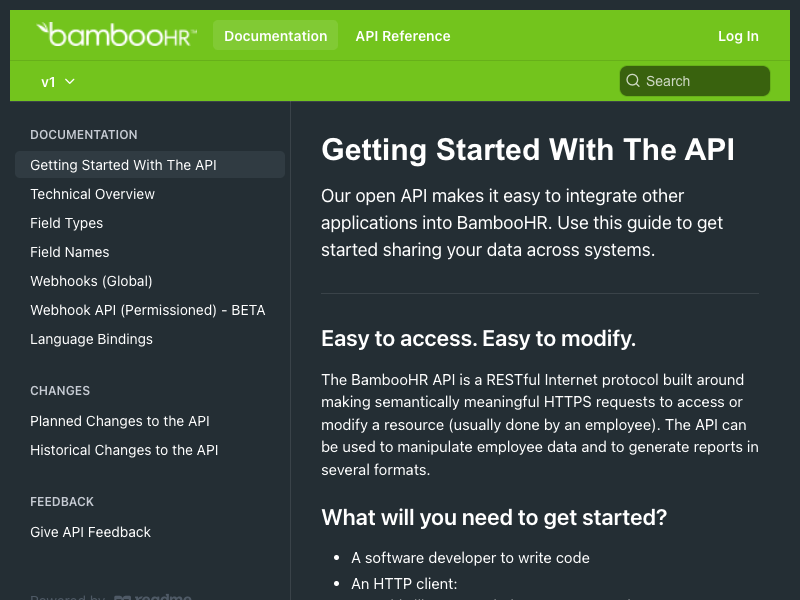The height and width of the screenshot is (600, 800).
Task: View Planned Changes to the API
Action: tap(120, 421)
